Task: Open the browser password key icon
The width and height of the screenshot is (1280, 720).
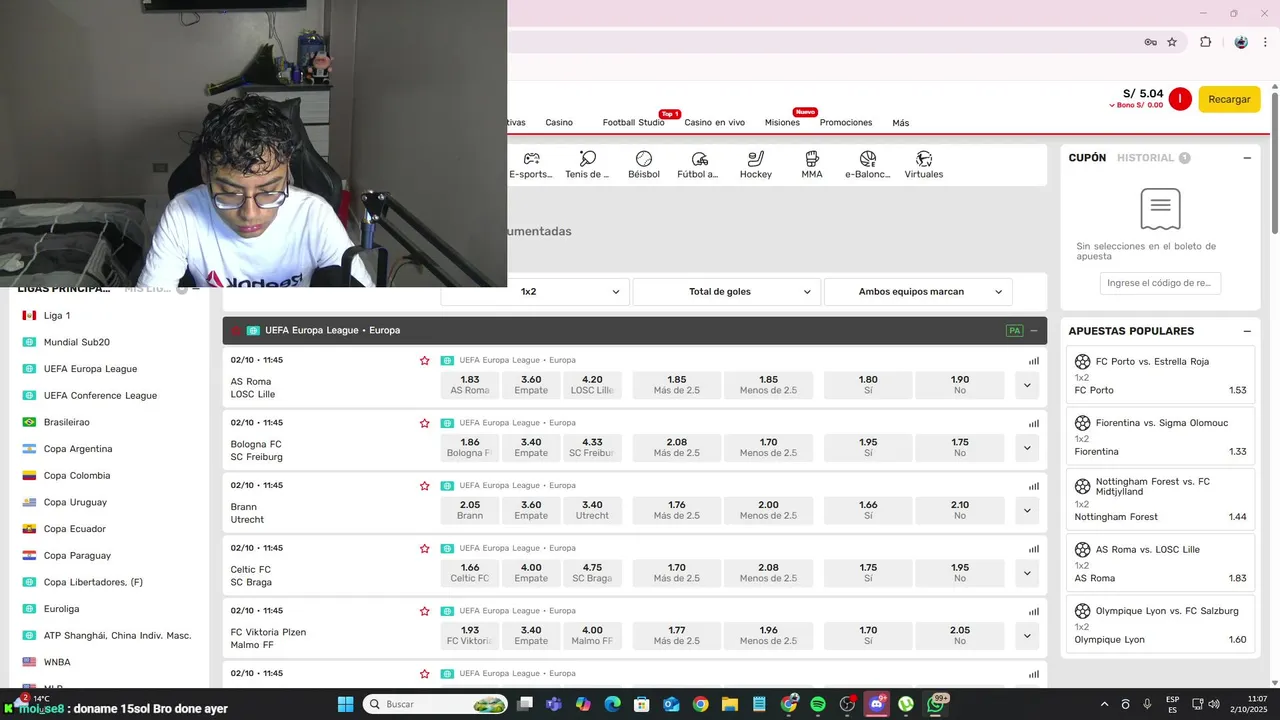Action: [x=1151, y=42]
